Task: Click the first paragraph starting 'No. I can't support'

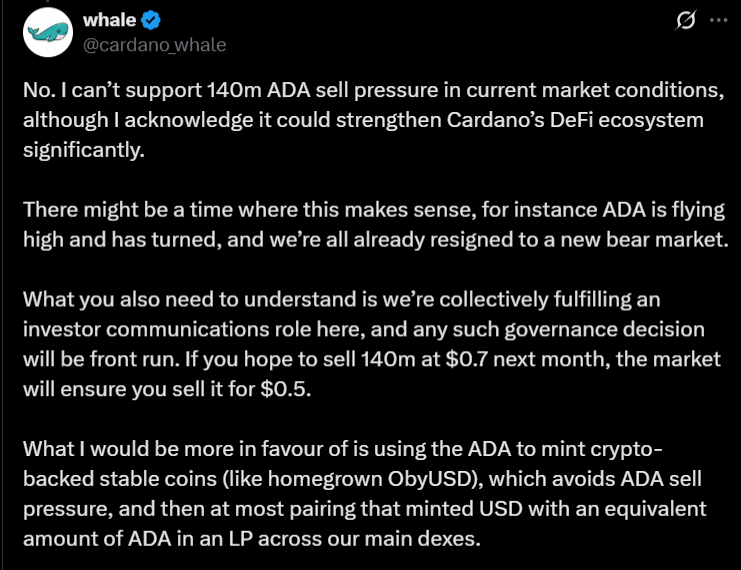Action: [370, 120]
